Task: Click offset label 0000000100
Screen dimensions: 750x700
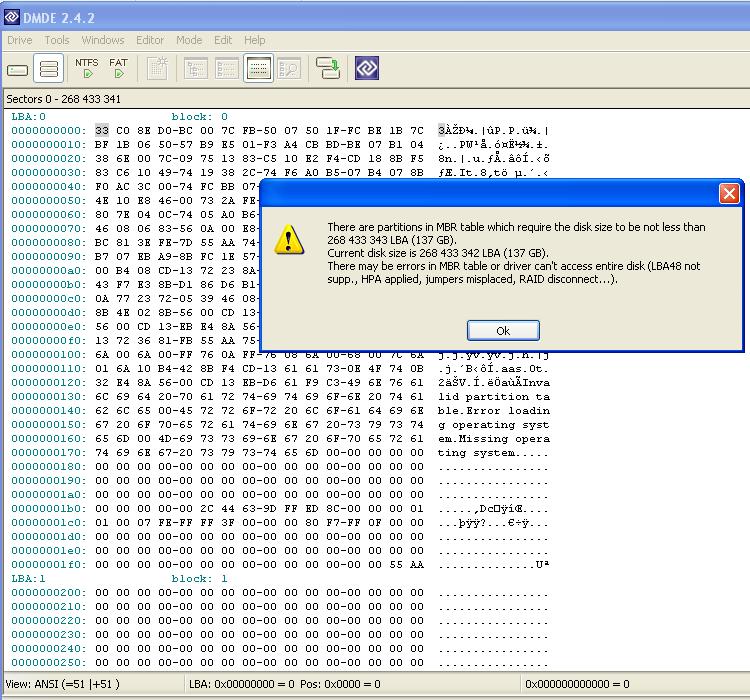Action: tap(49, 355)
